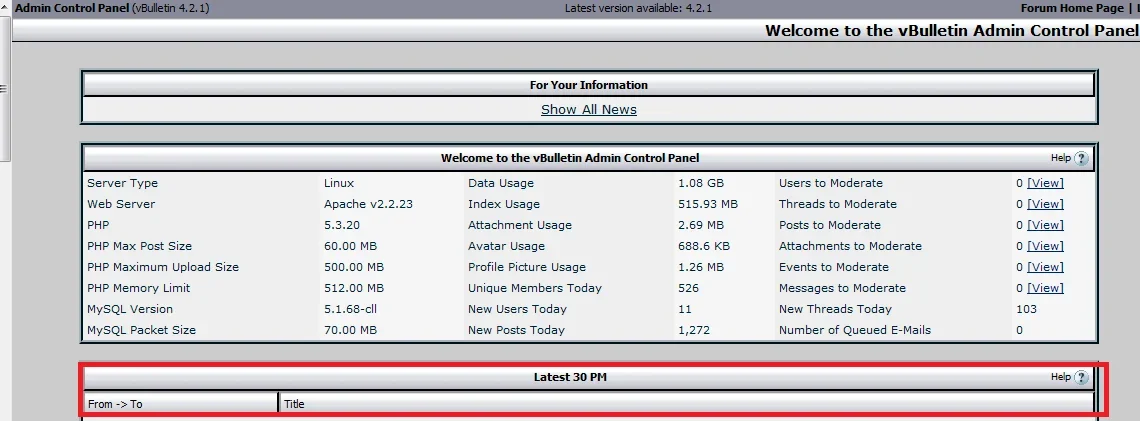The height and width of the screenshot is (421, 1140).
Task: Select the Latest 30 PM heading
Action: click(570, 377)
